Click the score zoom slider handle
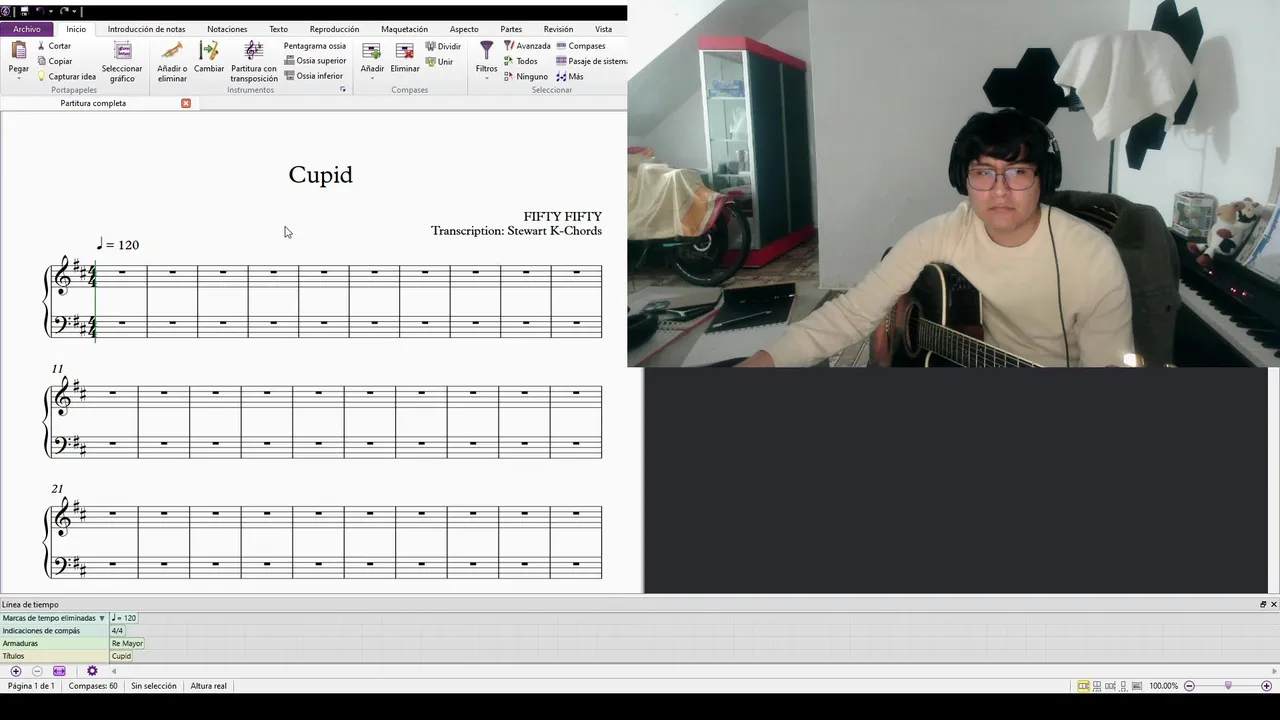The image size is (1280, 720). (1228, 686)
